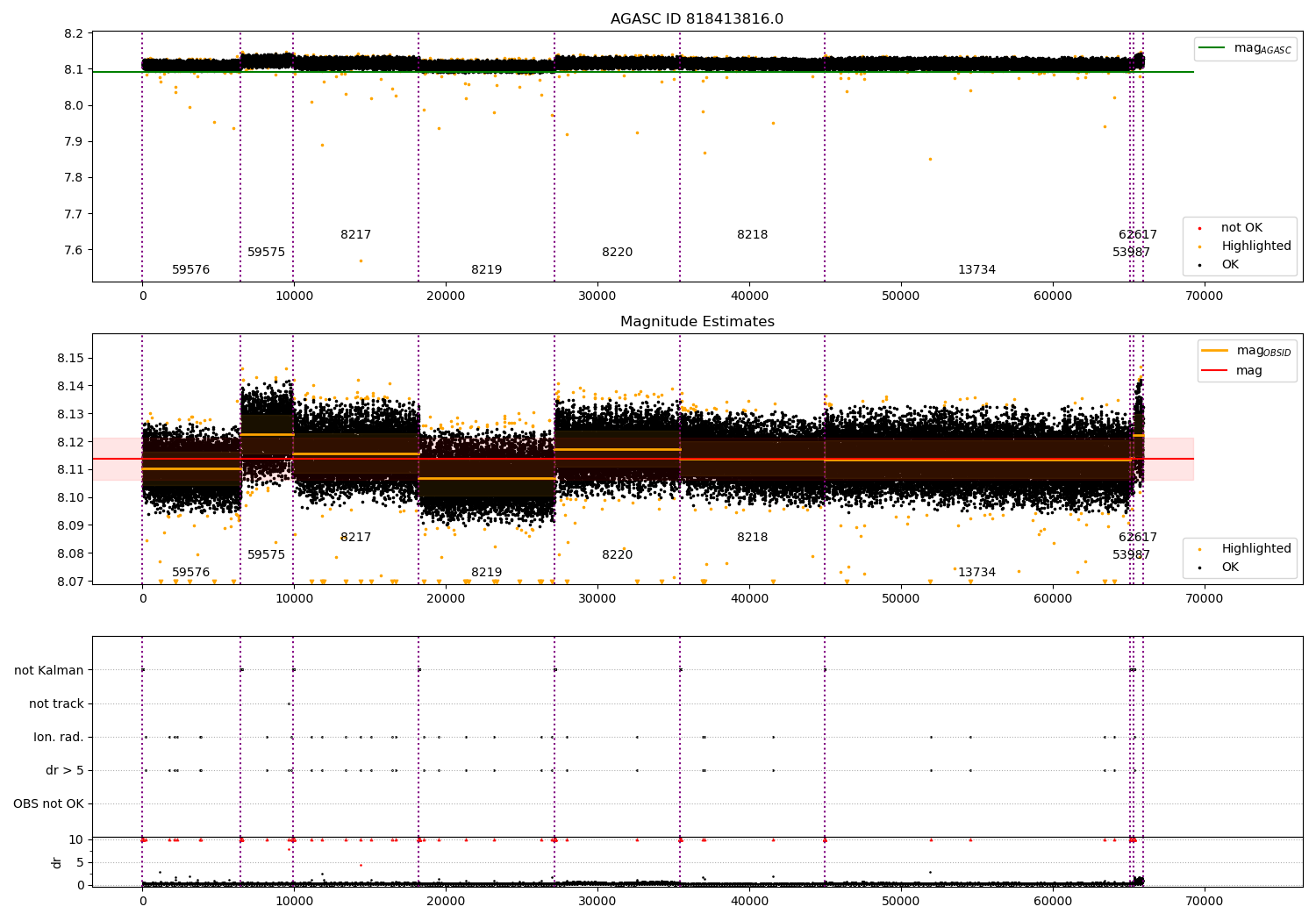Click the red 'mag' legend entry
The image size is (1316, 921).
point(1233,370)
